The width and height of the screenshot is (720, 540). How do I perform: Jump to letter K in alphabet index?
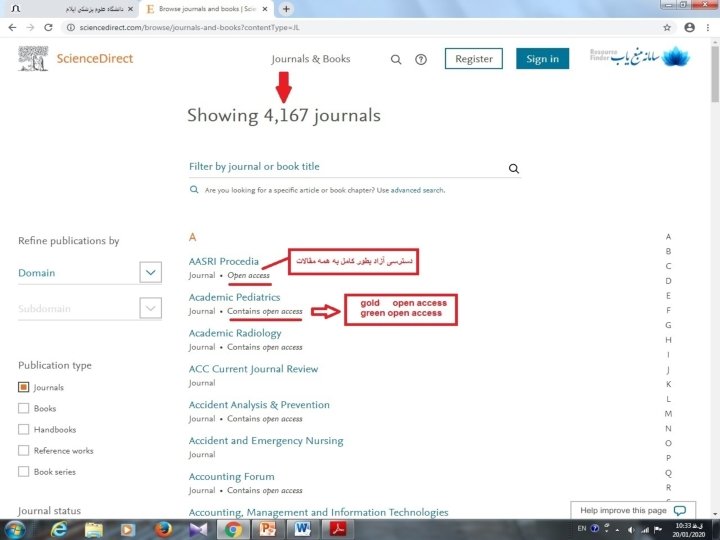tap(669, 384)
